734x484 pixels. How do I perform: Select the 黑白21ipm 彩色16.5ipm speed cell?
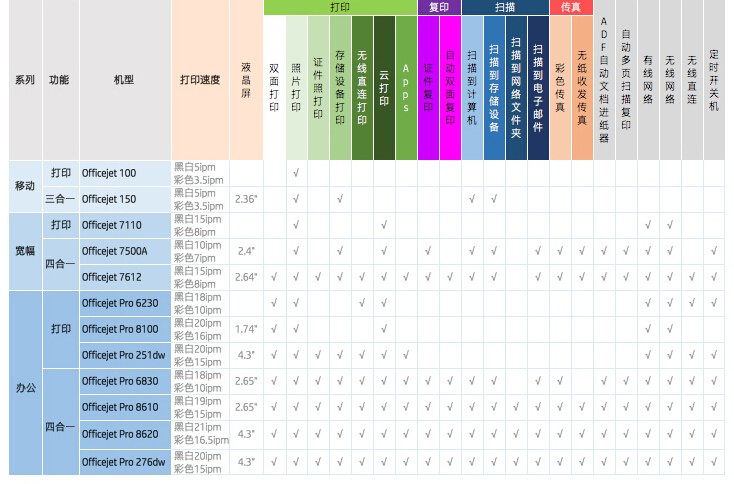click(x=201, y=434)
